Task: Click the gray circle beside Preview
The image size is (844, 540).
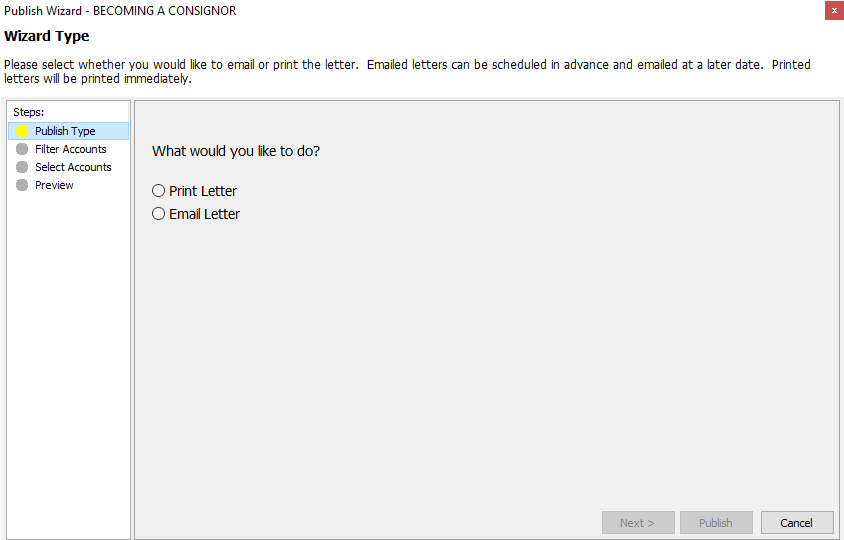Action: tap(22, 185)
